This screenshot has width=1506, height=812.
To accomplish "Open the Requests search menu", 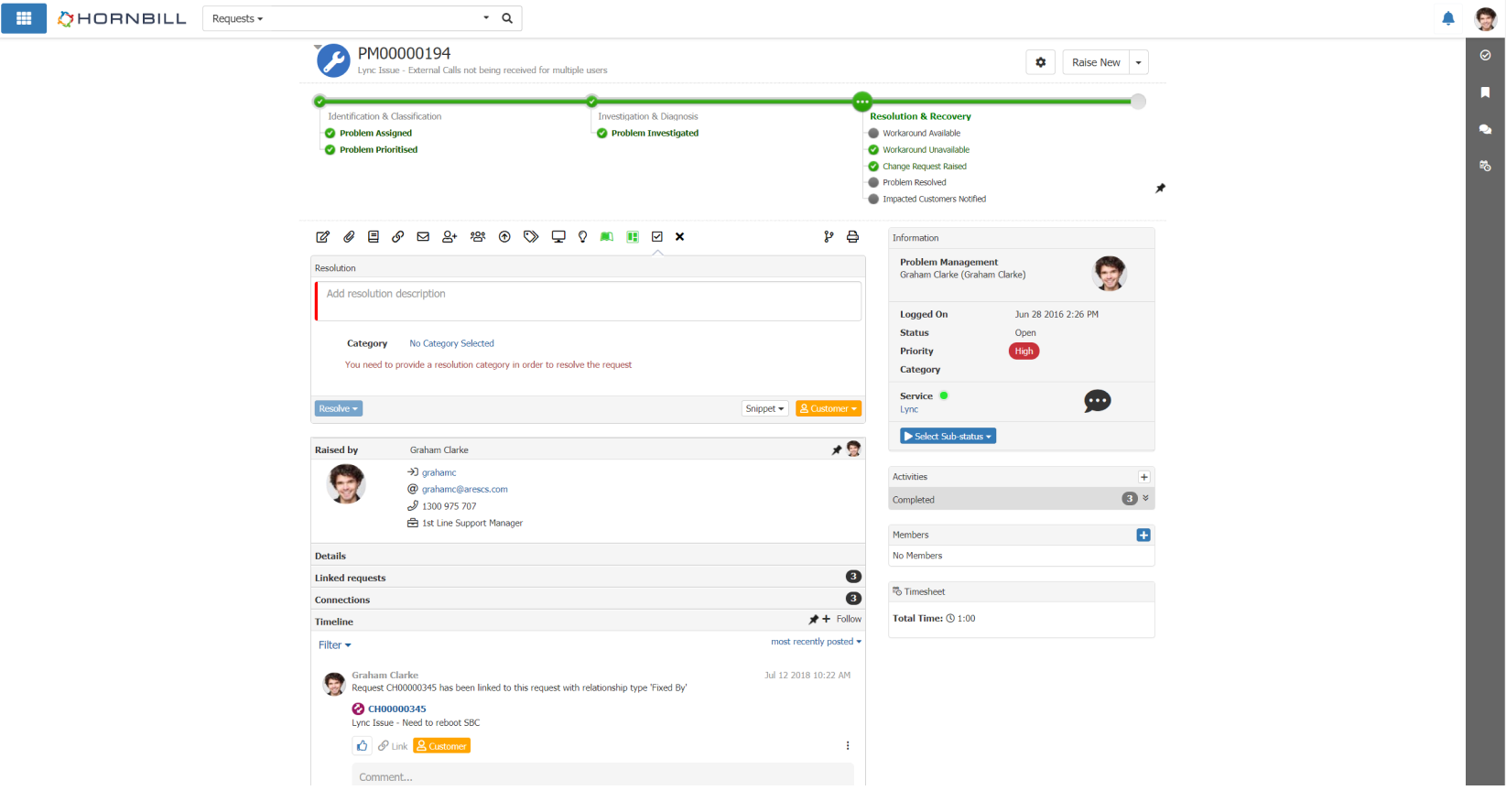I will [237, 19].
